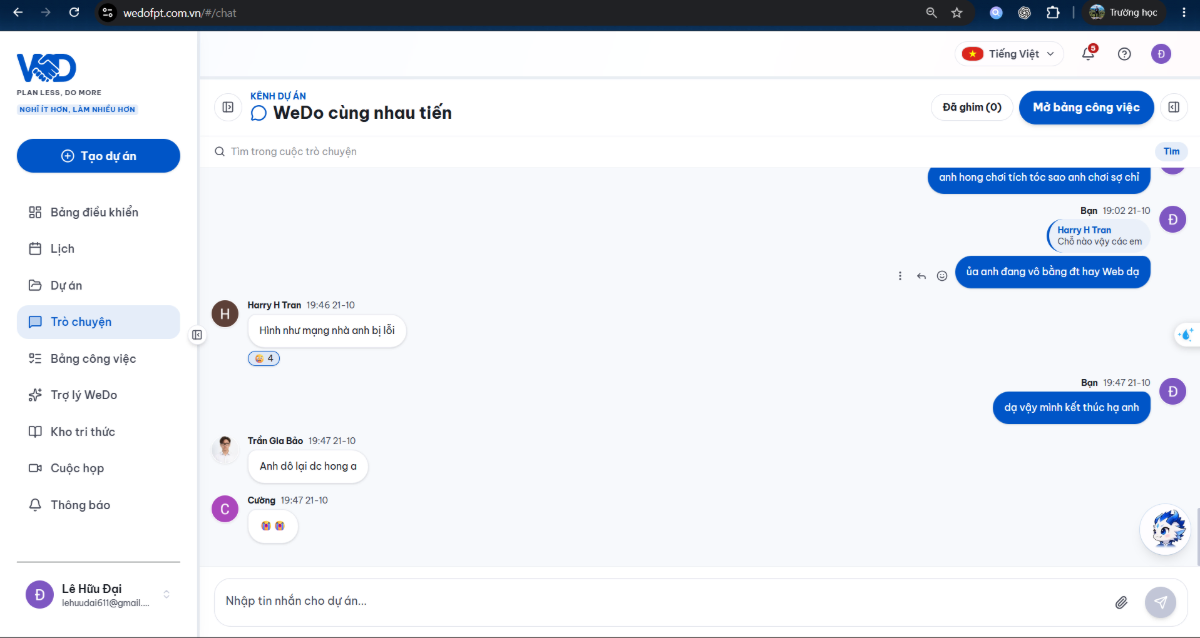Reload the page in the browser
This screenshot has width=1200, height=638.
74,12
